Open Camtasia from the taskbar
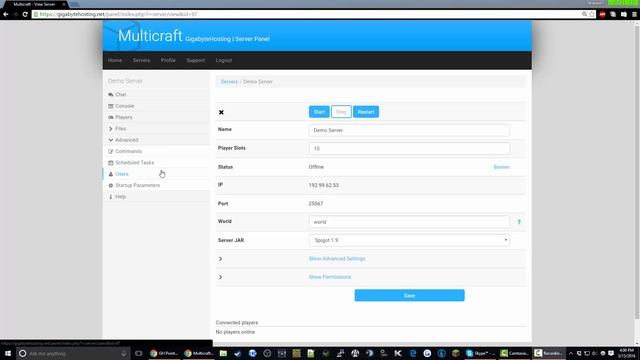The image size is (640, 360). click(514, 353)
